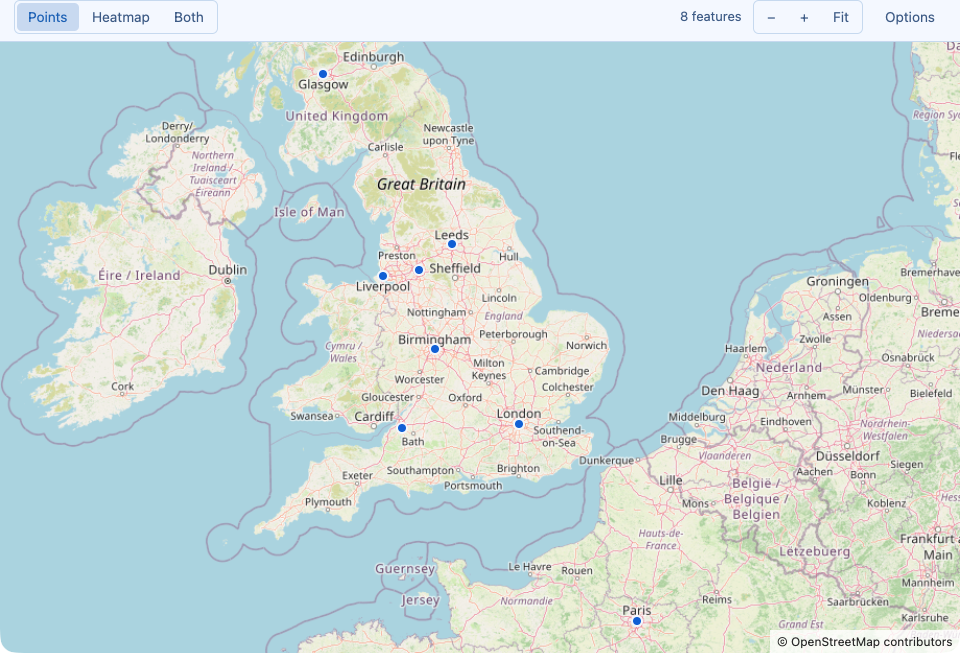Select the blue point at Glasgow
Image resolution: width=960 pixels, height=653 pixels.
pos(323,74)
